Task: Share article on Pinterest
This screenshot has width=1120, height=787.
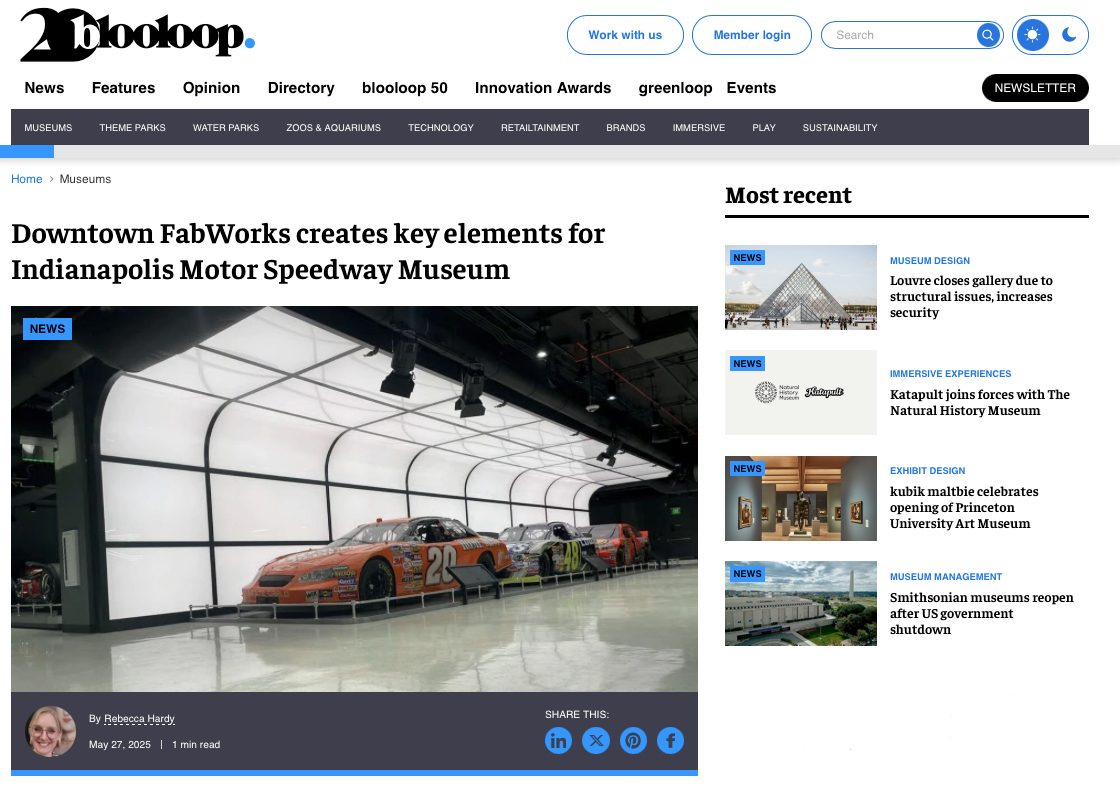Action: coord(633,741)
